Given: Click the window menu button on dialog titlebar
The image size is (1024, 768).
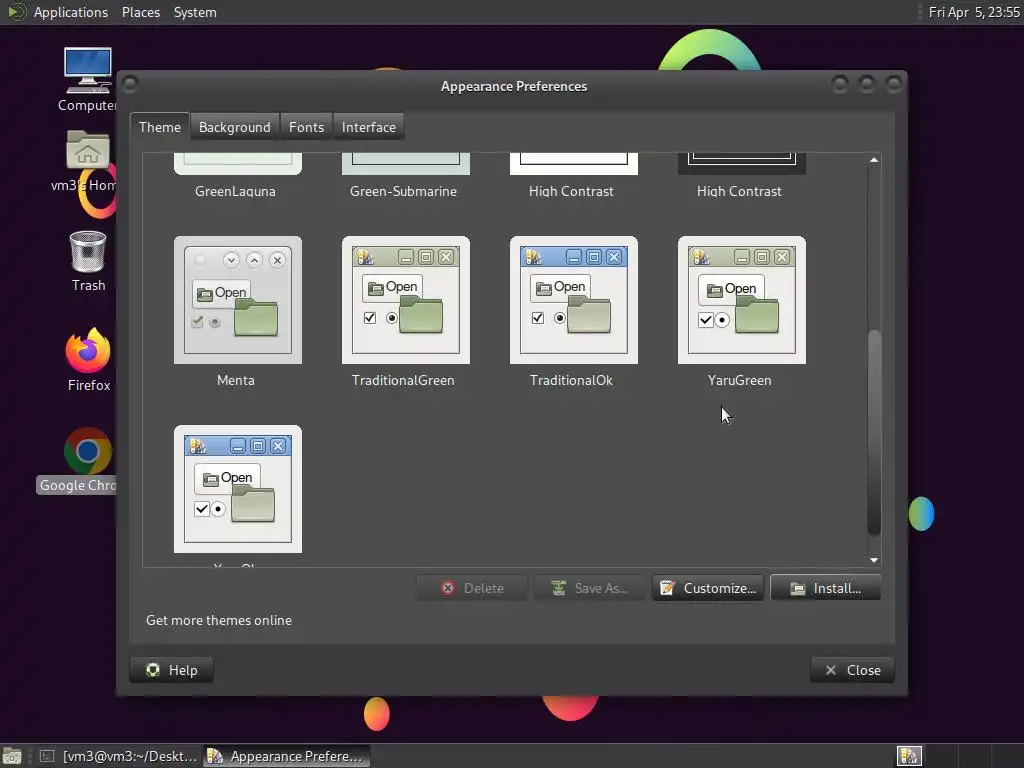Looking at the screenshot, I should 130,84.
